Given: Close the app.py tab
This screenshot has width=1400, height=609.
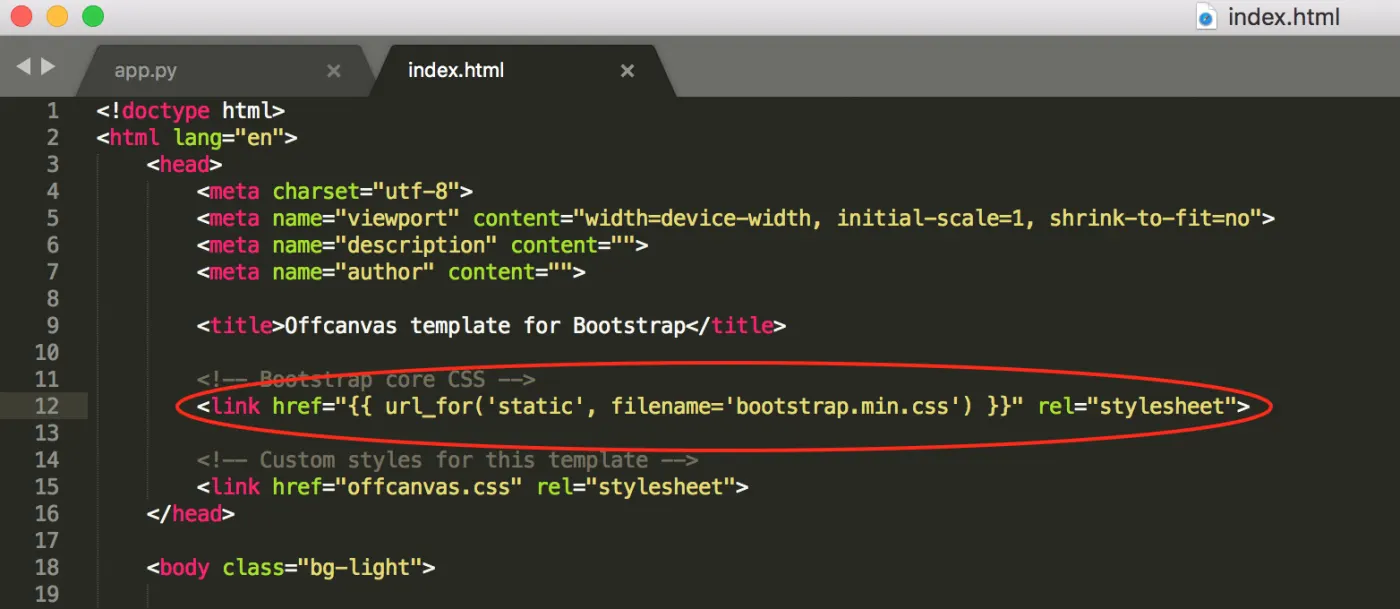Looking at the screenshot, I should (334, 71).
